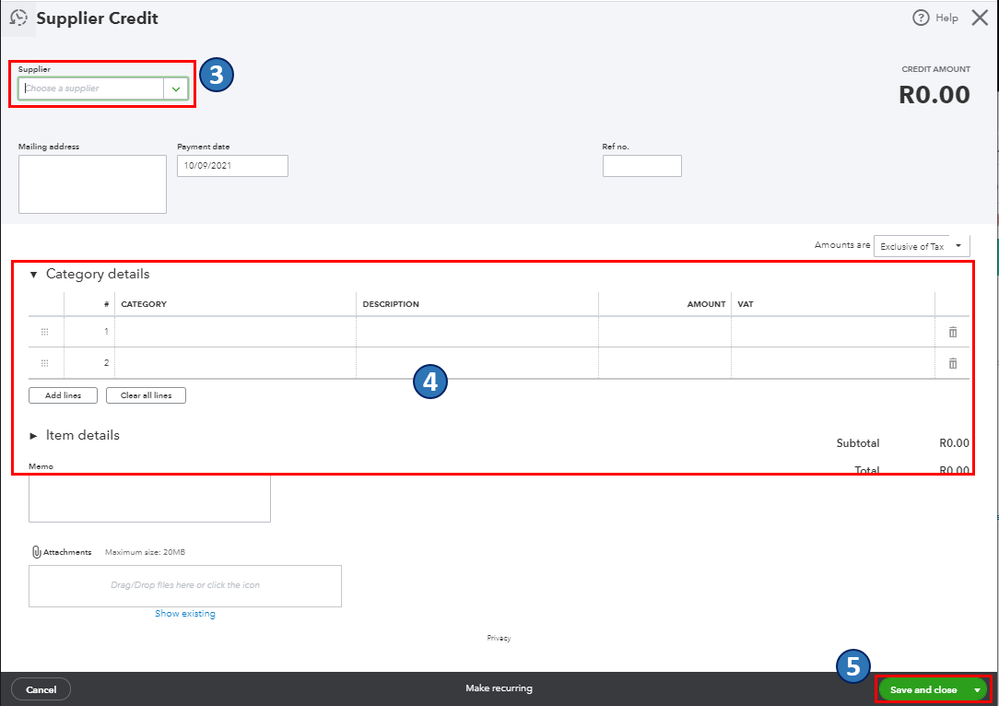Expand the Item details section
999x706 pixels.
coord(34,436)
